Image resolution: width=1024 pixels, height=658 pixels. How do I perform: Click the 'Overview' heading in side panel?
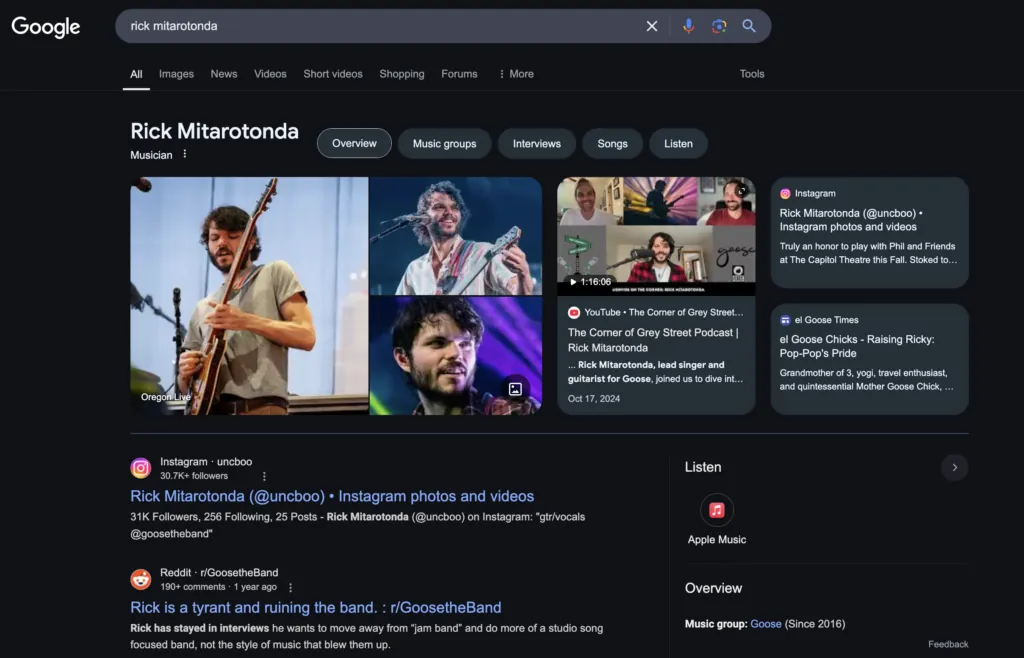pos(713,588)
